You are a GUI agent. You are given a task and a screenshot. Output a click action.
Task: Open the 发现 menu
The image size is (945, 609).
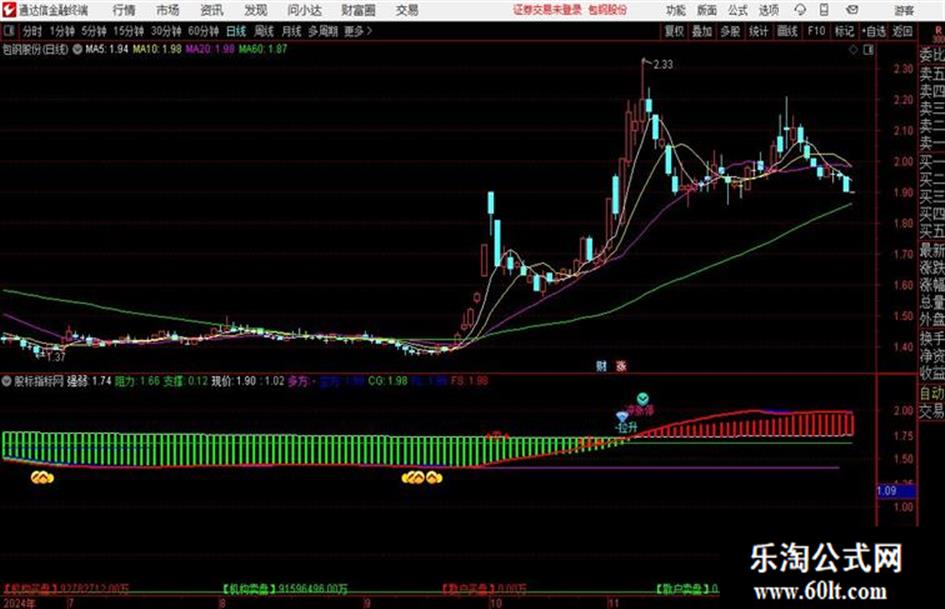[x=256, y=10]
